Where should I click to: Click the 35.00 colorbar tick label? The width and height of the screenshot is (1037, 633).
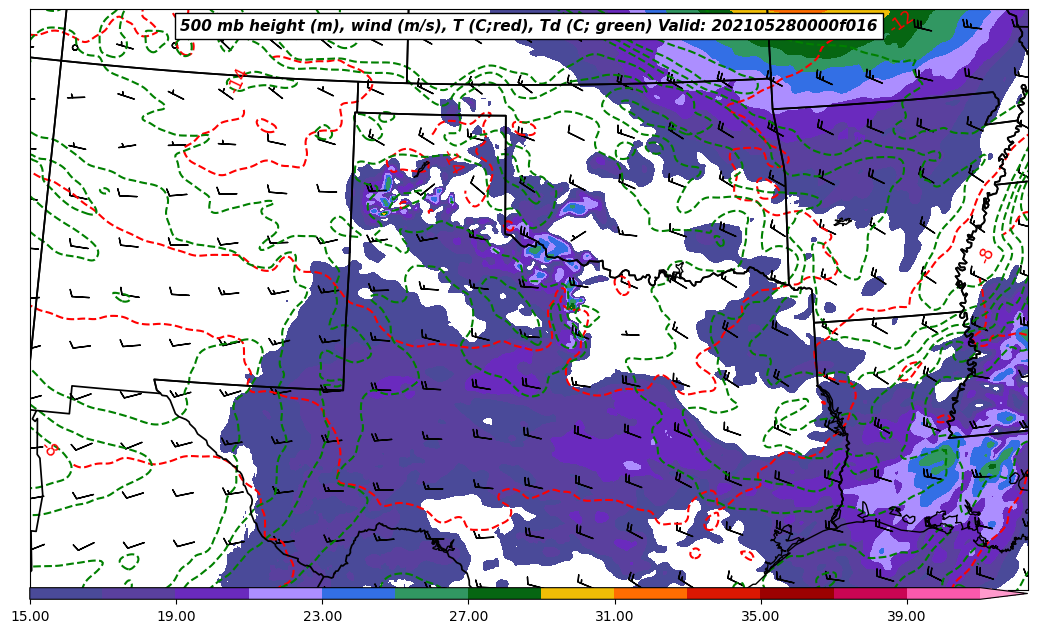coord(760,617)
